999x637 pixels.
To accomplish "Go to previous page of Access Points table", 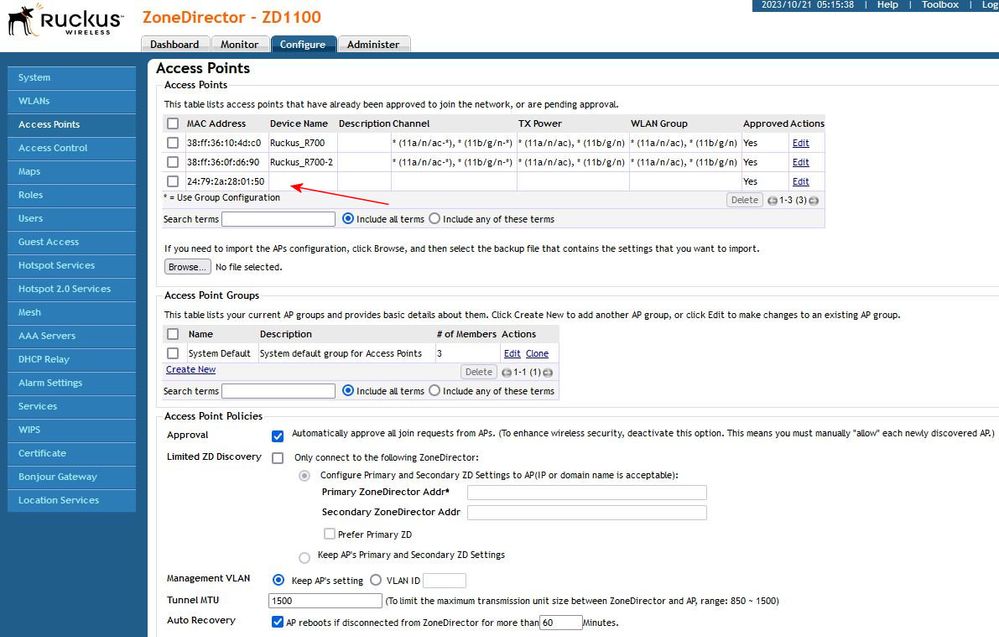I will (x=771, y=201).
